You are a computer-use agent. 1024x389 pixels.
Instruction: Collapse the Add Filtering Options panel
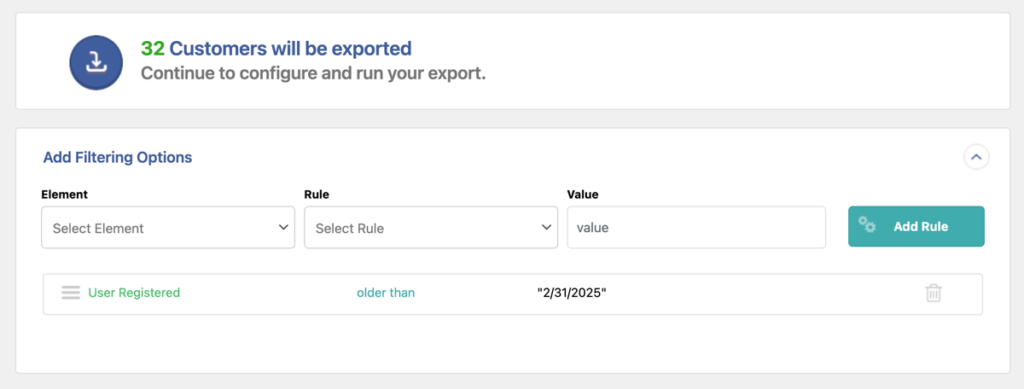(976, 157)
